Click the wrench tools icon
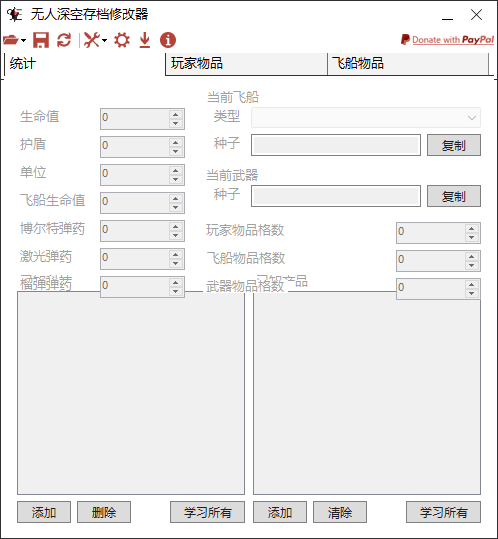498x539 pixels. [92, 40]
